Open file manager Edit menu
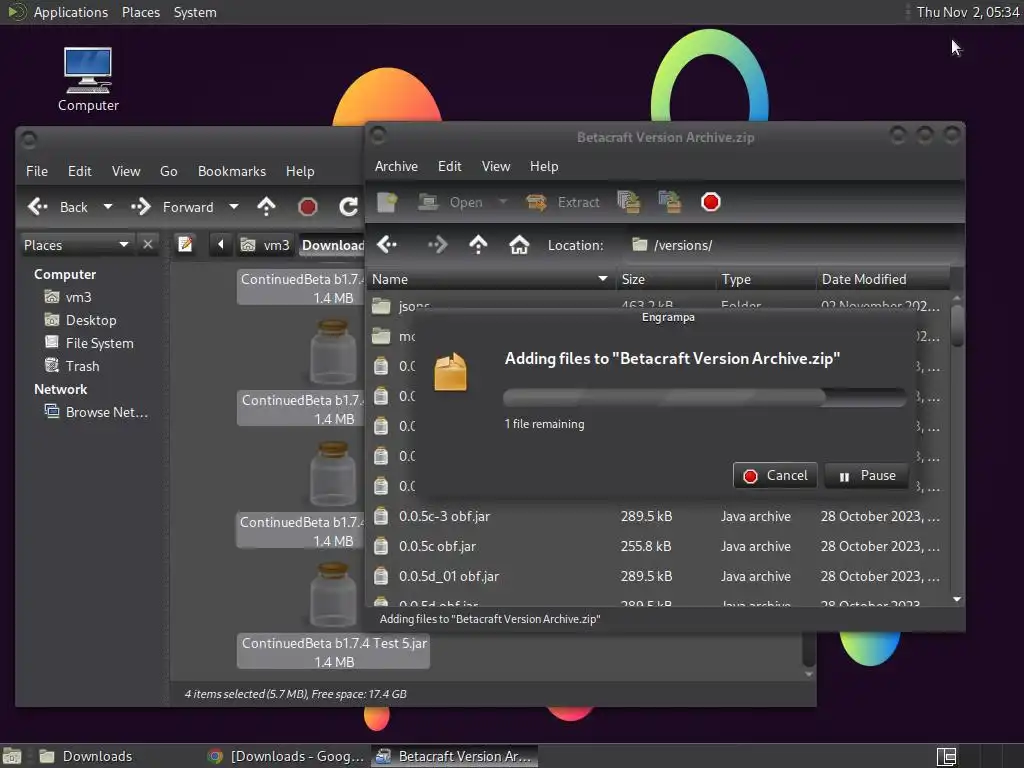 [80, 171]
